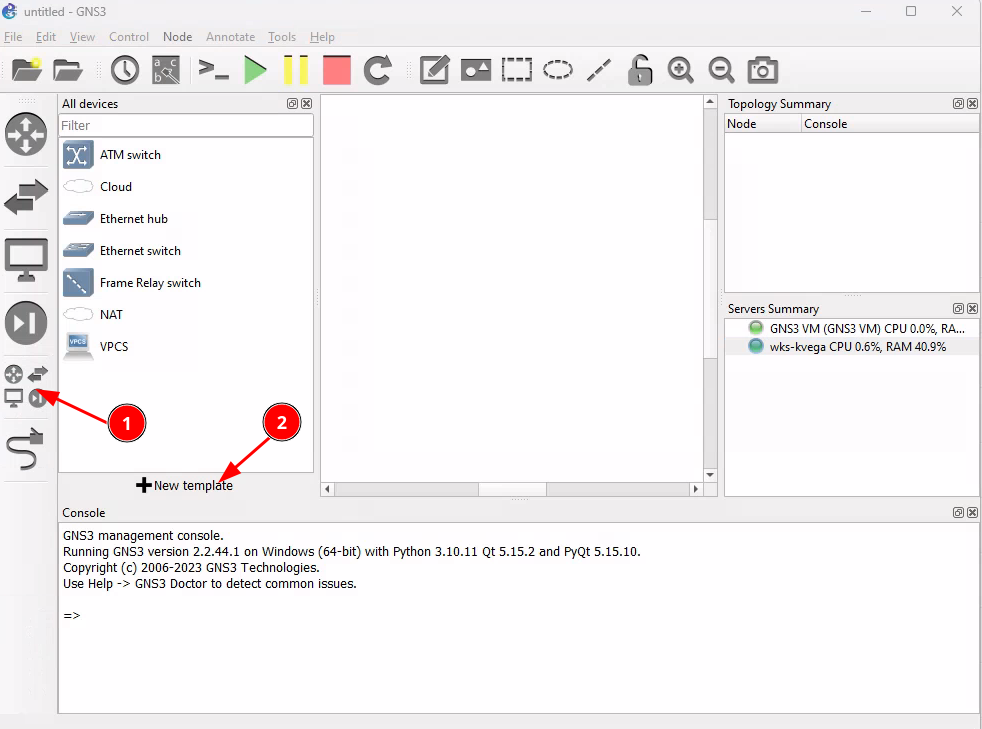Screen dimensions: 982x729
Task: Click the green Start all nodes button
Action: tap(255, 70)
